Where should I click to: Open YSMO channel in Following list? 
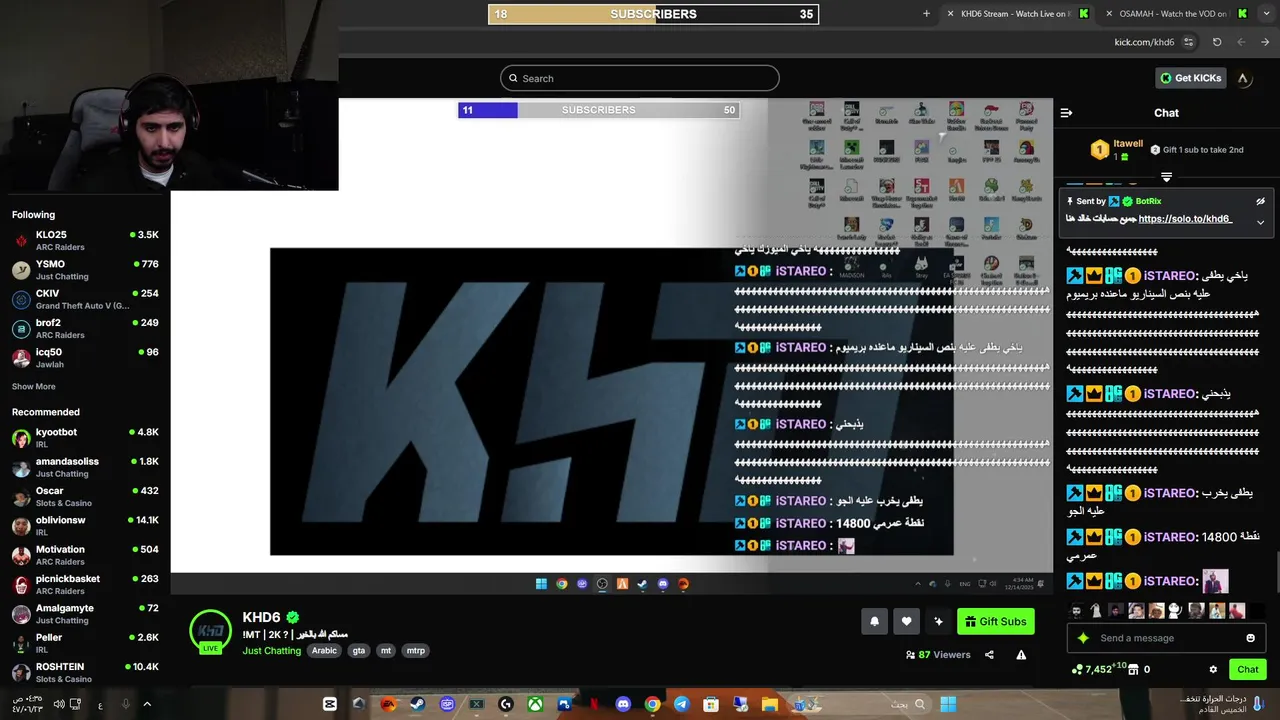point(85,270)
